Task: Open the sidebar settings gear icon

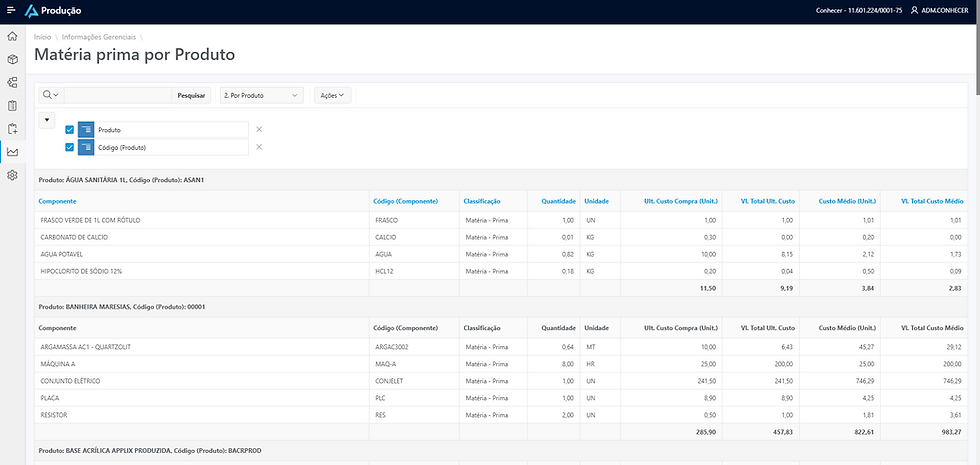Action: [x=12, y=176]
